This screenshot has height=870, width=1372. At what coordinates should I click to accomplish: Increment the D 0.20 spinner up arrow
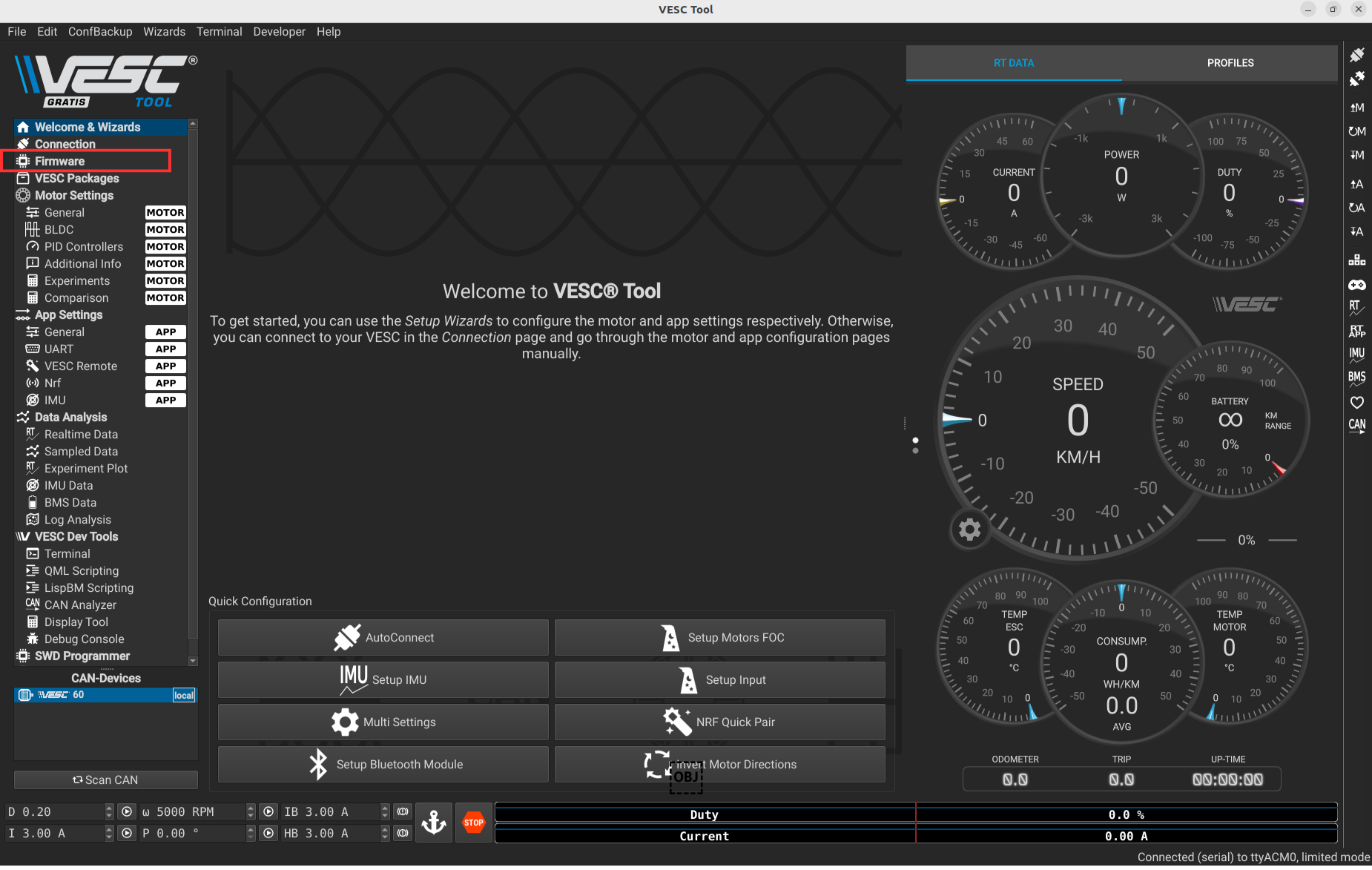pyautogui.click(x=109, y=808)
